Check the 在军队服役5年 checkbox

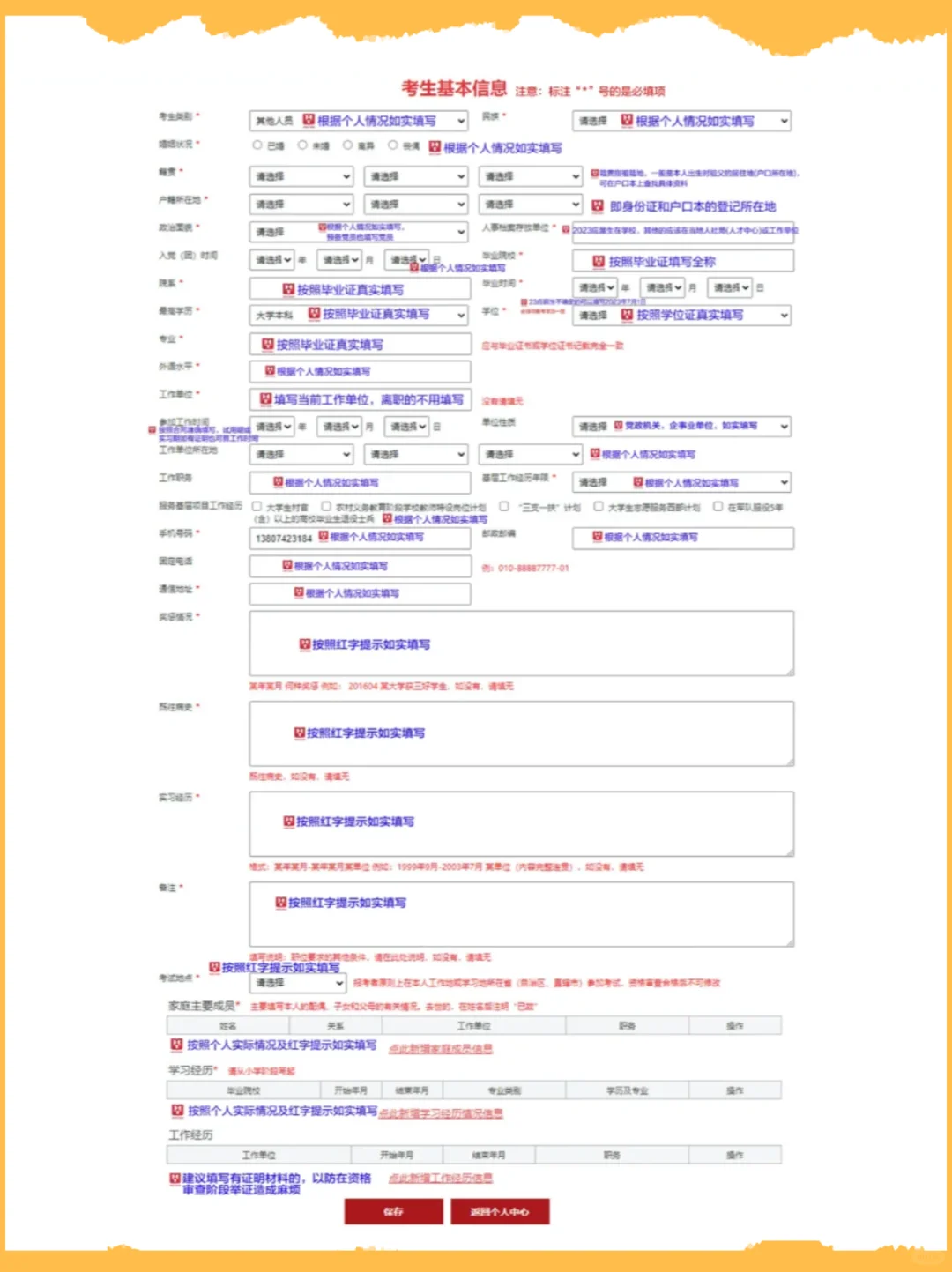click(718, 507)
